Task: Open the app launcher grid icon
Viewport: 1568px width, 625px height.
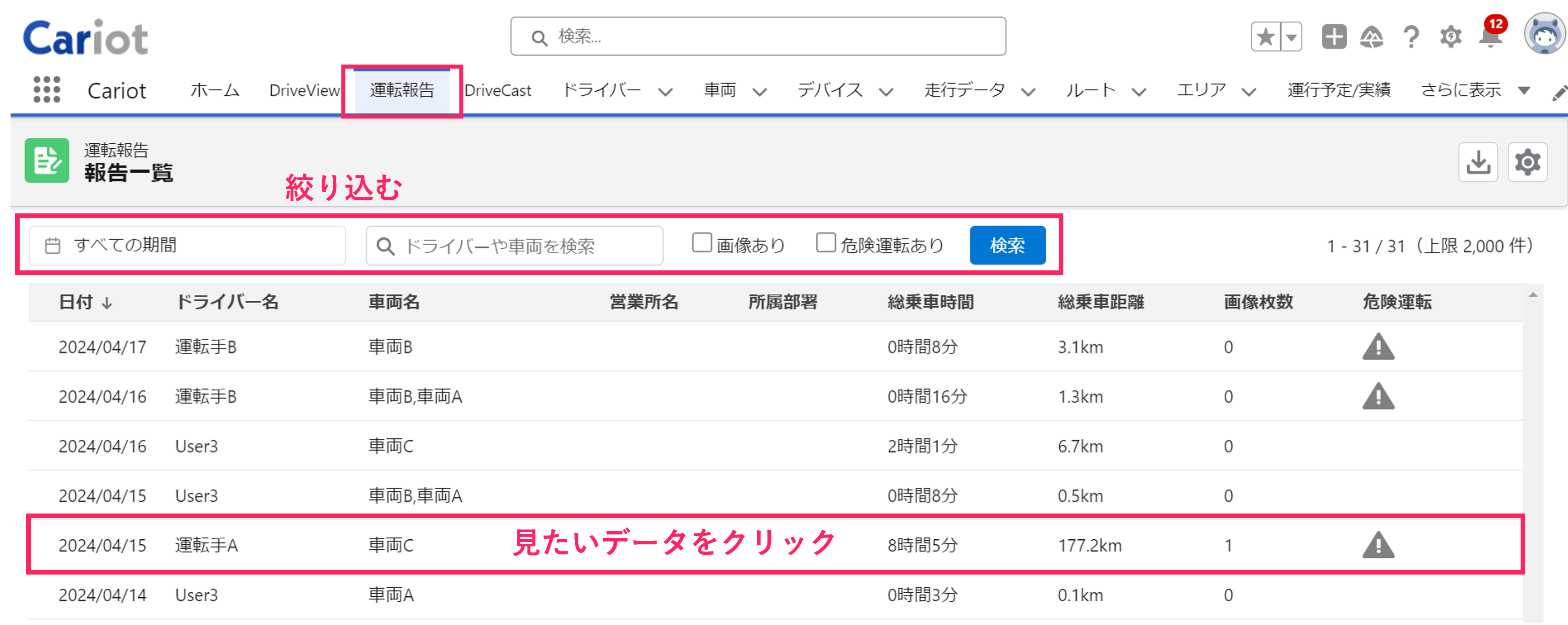Action: pos(47,90)
